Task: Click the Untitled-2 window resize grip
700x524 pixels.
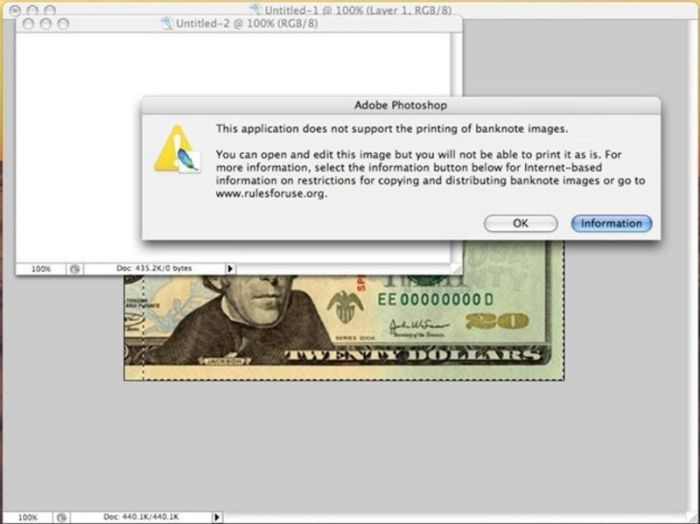Action: [x=457, y=269]
